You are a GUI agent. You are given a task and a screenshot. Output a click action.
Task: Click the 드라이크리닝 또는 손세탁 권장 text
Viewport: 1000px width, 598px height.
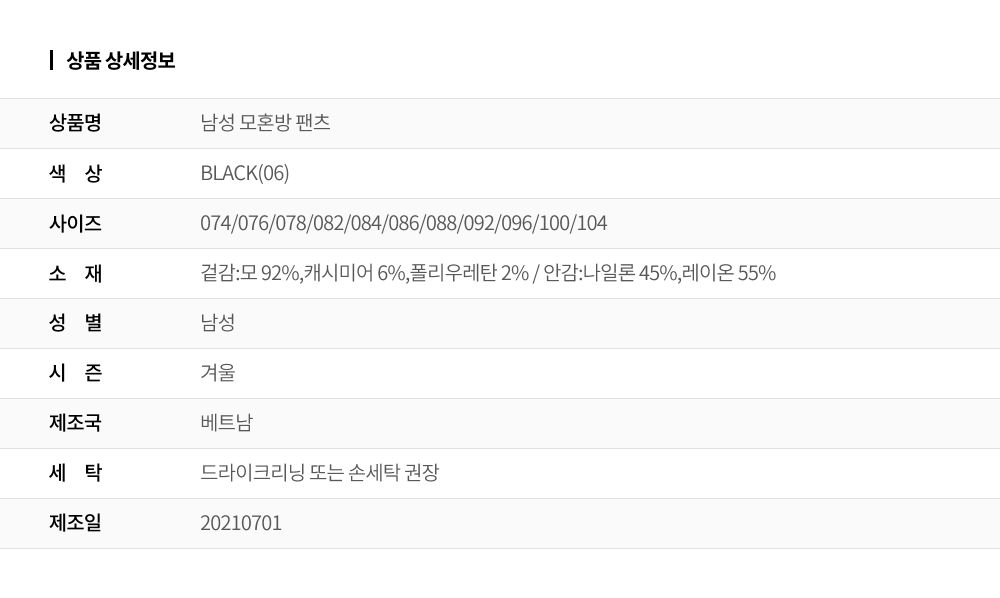(319, 473)
